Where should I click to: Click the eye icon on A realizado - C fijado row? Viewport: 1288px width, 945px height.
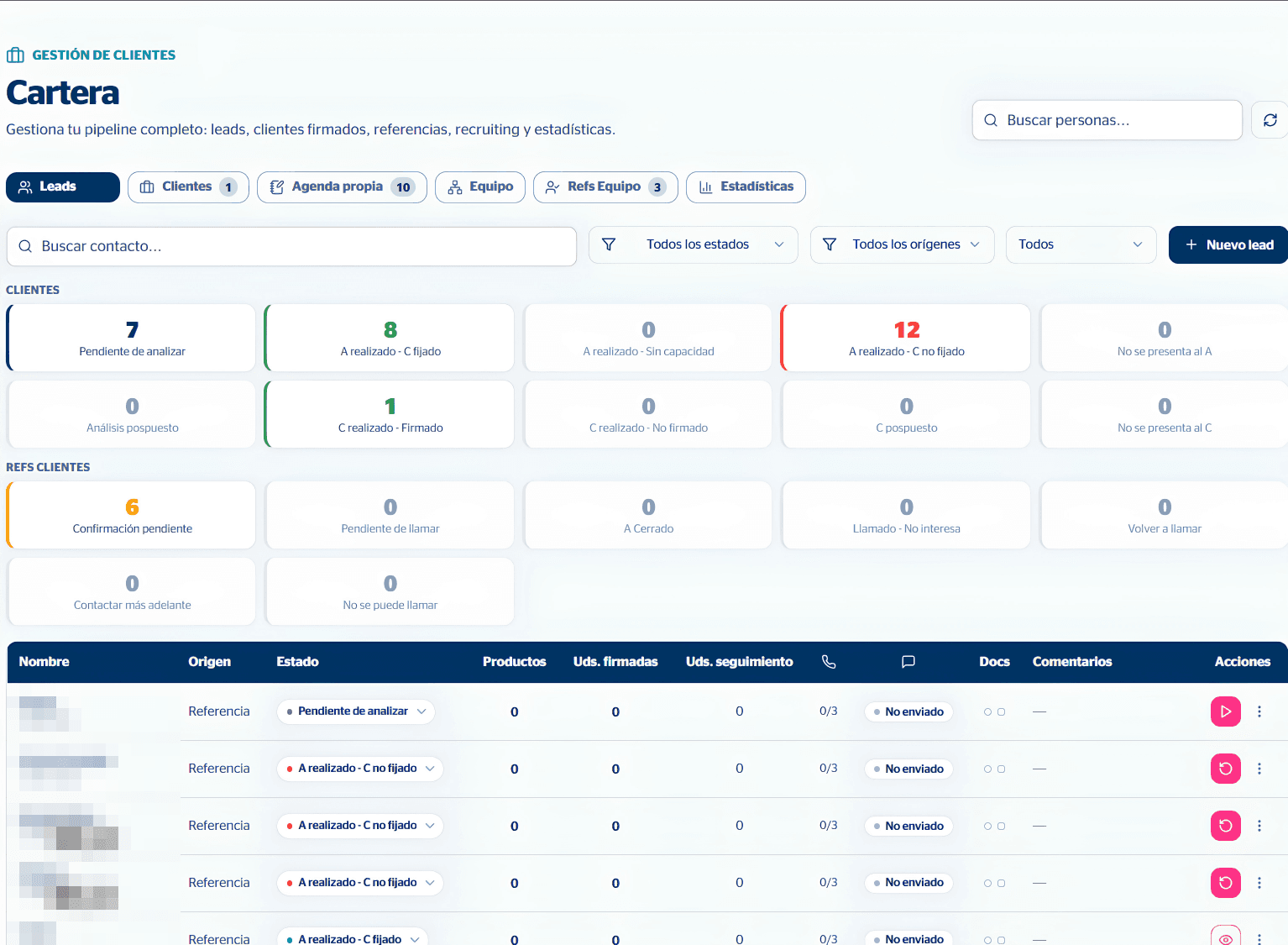(x=1226, y=937)
